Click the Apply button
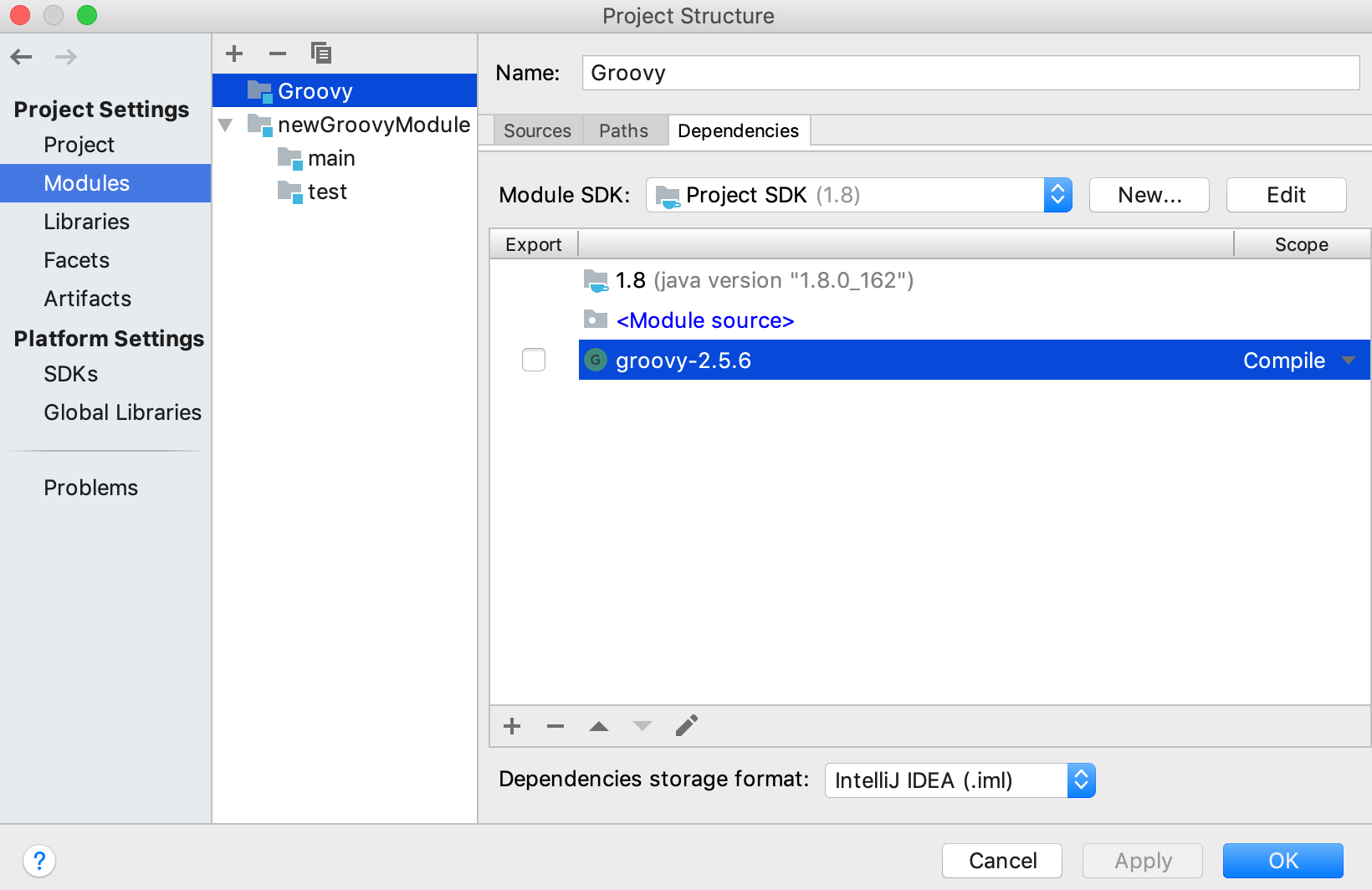Screen dimensions: 1372x890 (1143, 861)
